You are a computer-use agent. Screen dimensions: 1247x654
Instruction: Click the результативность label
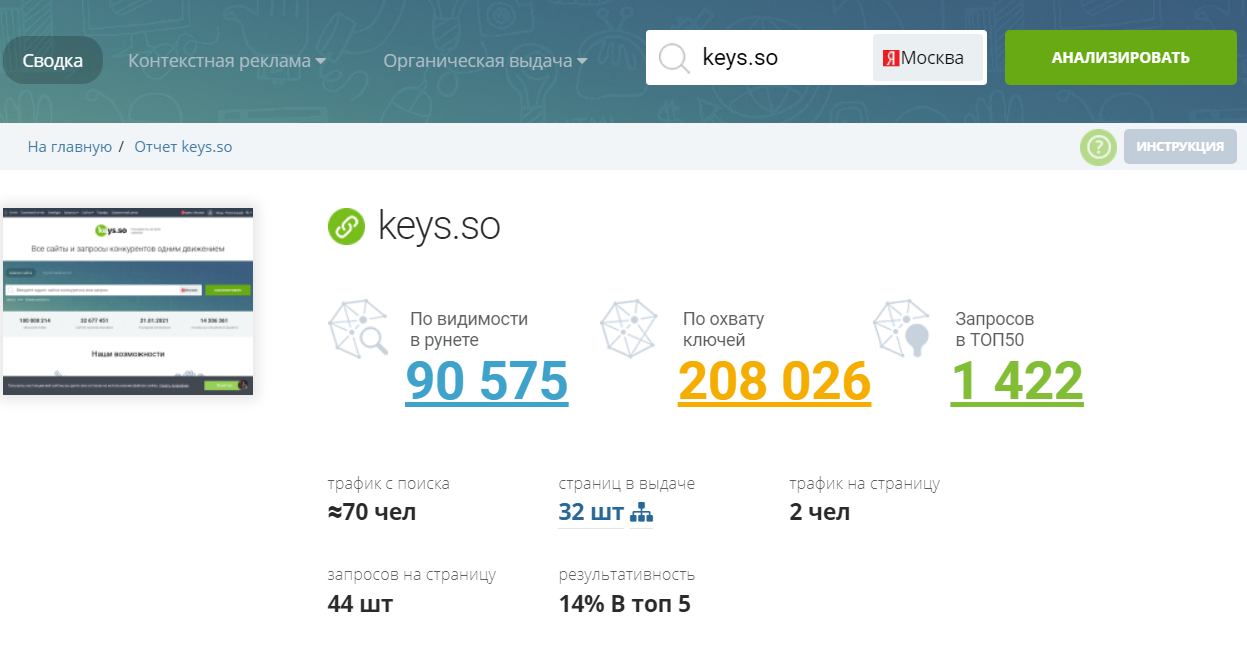point(627,575)
